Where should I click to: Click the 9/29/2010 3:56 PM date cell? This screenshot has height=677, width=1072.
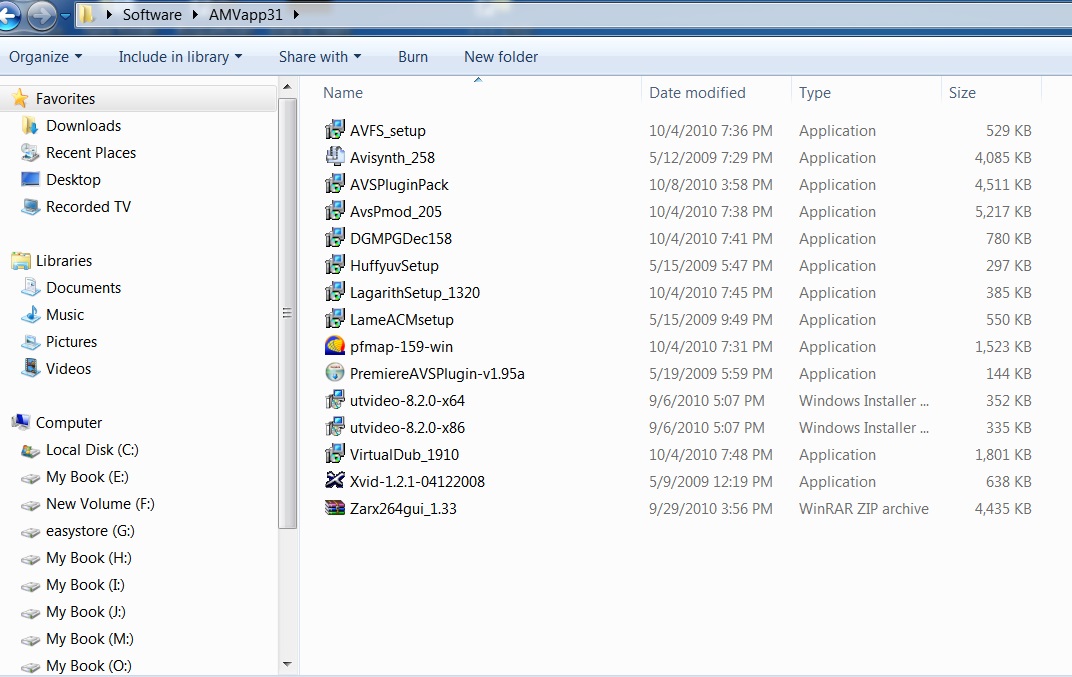(710, 509)
